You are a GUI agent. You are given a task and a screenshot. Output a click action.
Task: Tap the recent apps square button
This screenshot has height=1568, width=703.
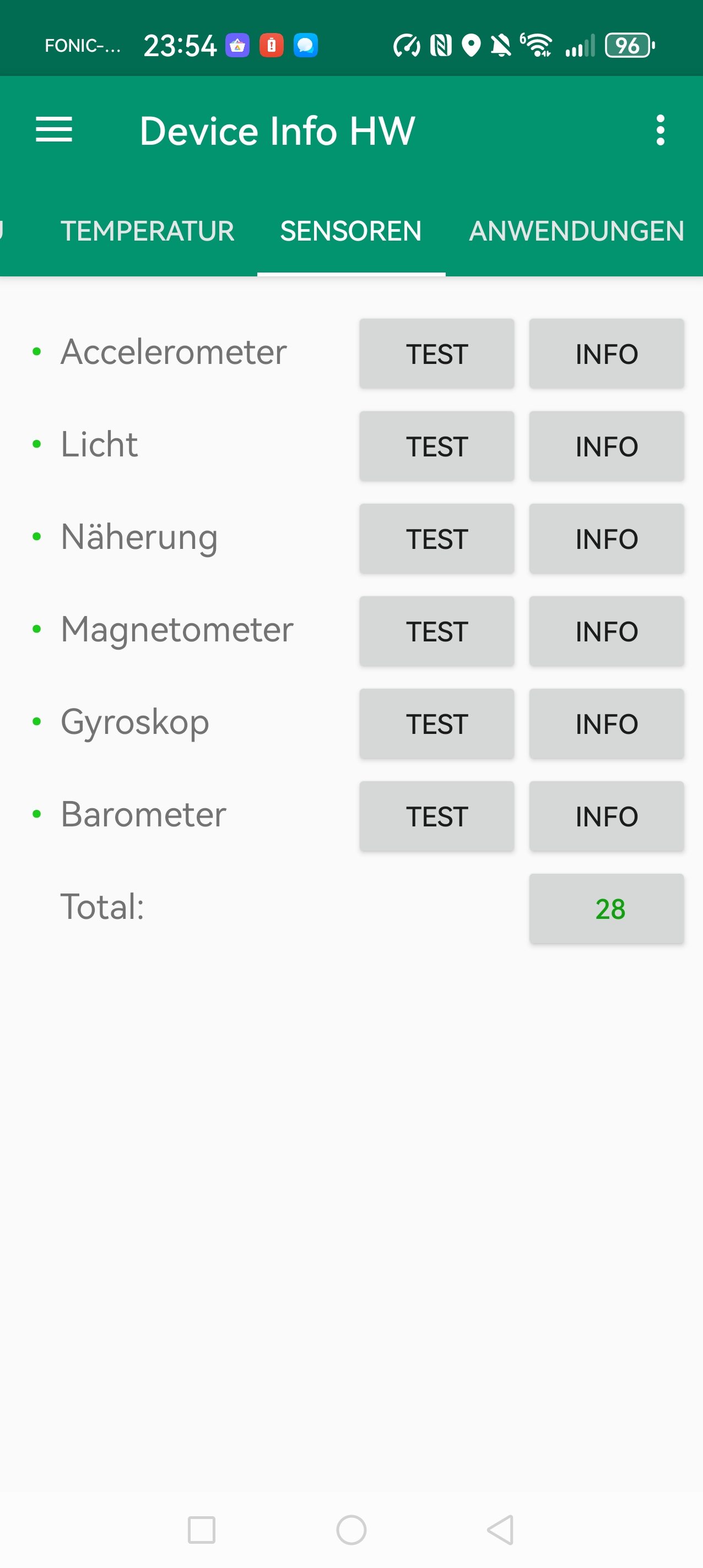tap(202, 1529)
